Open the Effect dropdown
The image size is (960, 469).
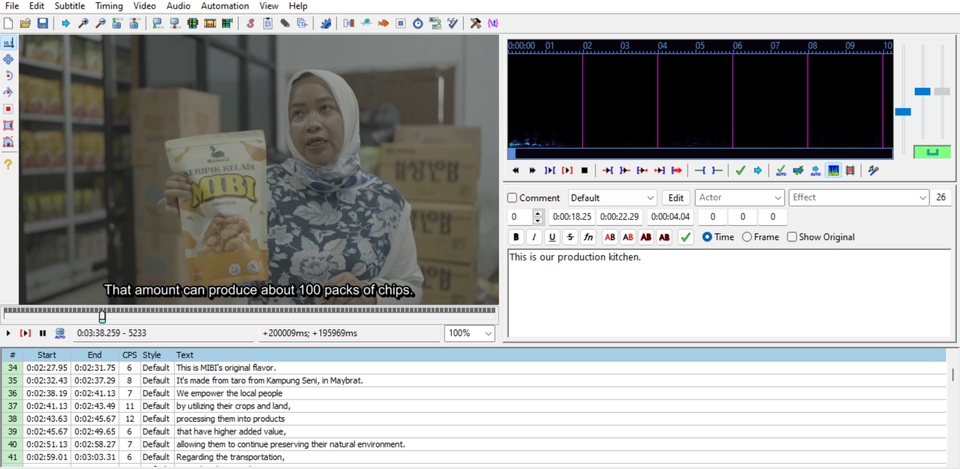(x=859, y=198)
